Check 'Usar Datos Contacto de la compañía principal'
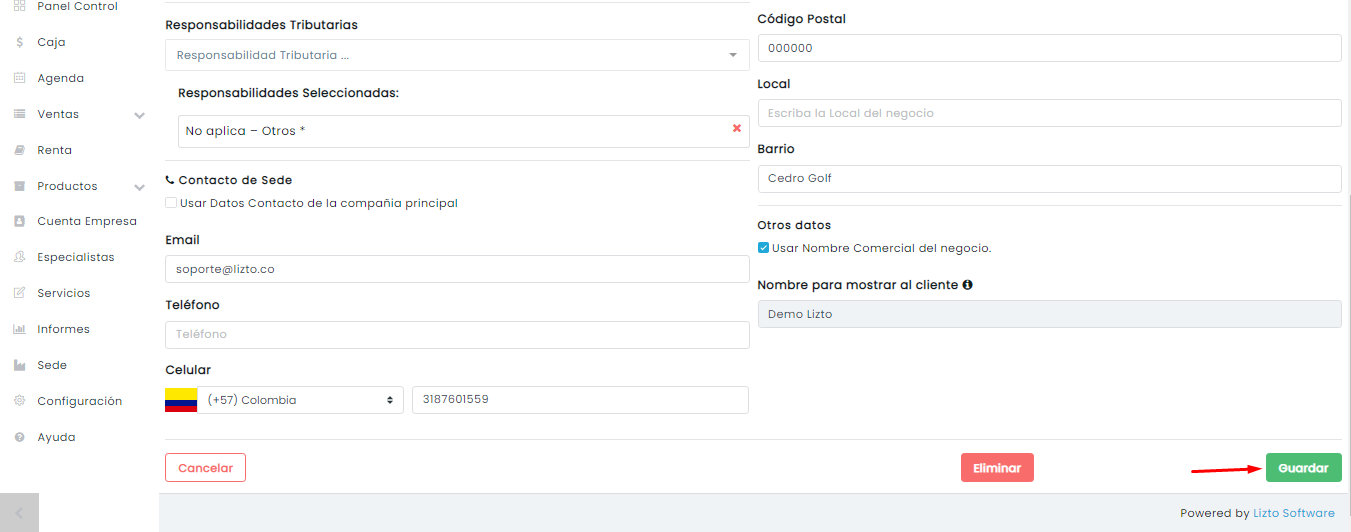This screenshot has height=532, width=1351. [171, 203]
